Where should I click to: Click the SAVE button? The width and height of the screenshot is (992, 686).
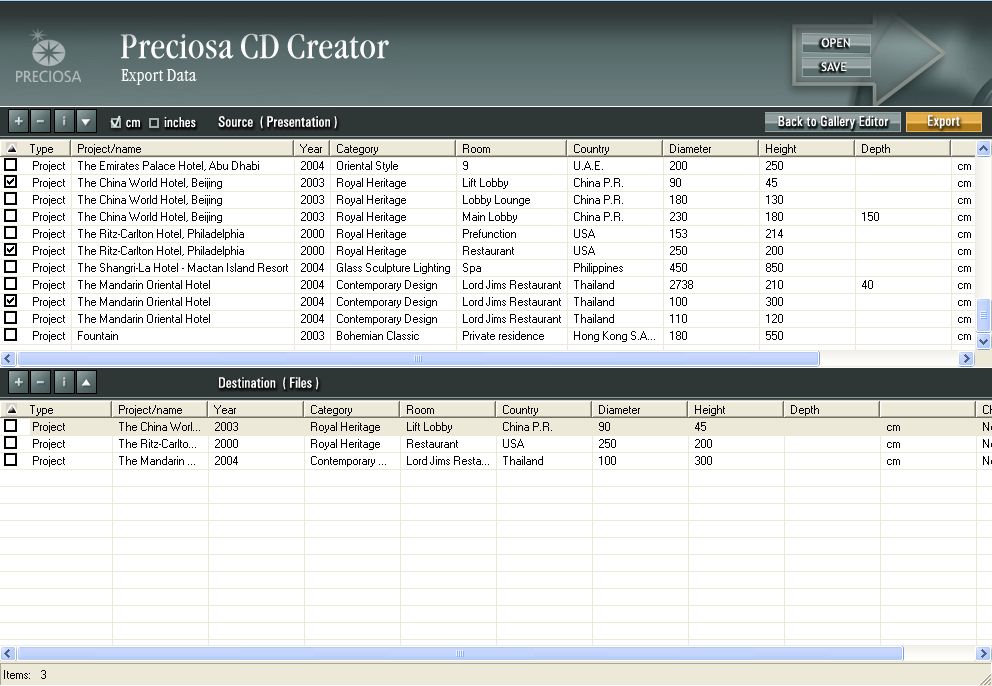pyautogui.click(x=836, y=66)
